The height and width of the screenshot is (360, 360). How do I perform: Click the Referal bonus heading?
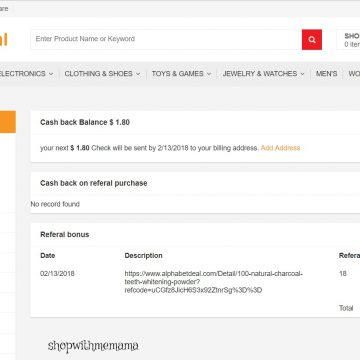pyautogui.click(x=65, y=235)
